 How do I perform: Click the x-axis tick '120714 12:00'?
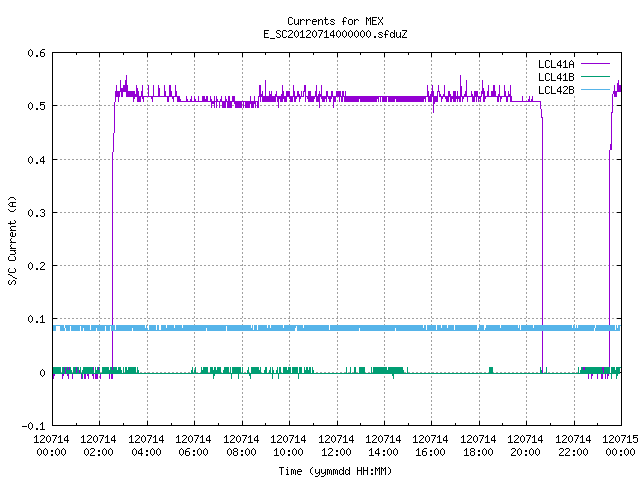pos(336,445)
